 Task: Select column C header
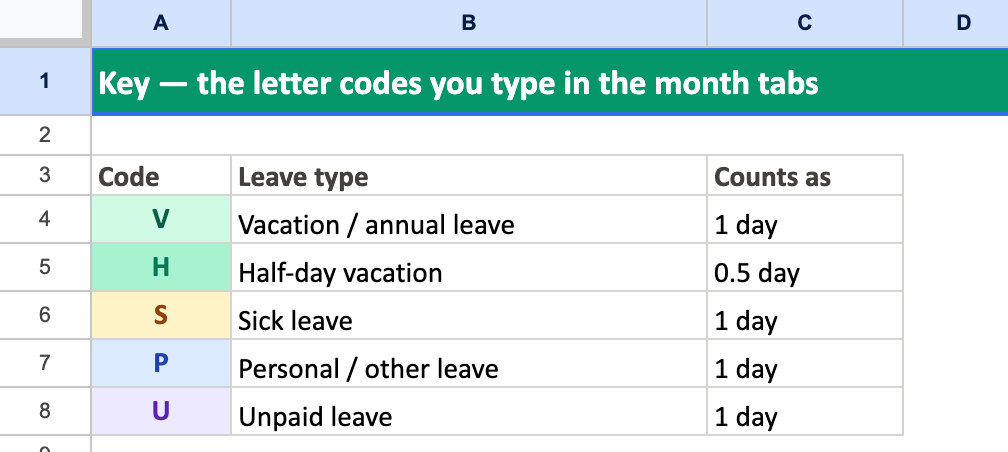pos(805,23)
